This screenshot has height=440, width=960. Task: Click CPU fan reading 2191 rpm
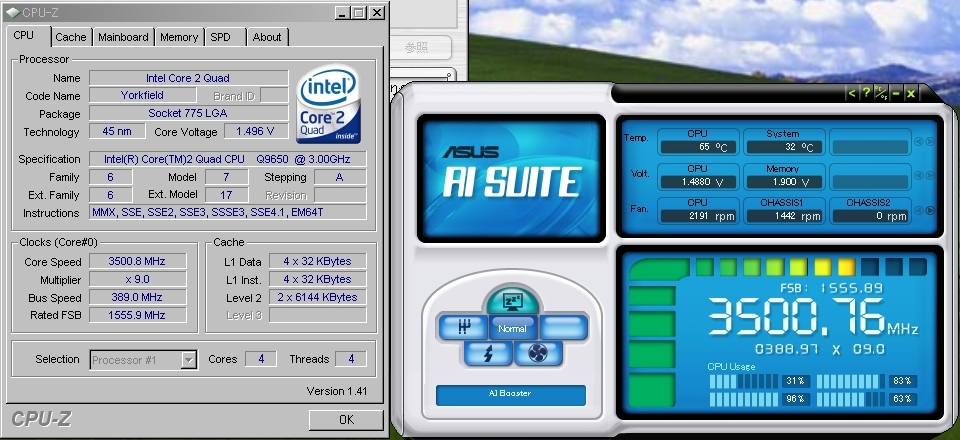[x=698, y=216]
